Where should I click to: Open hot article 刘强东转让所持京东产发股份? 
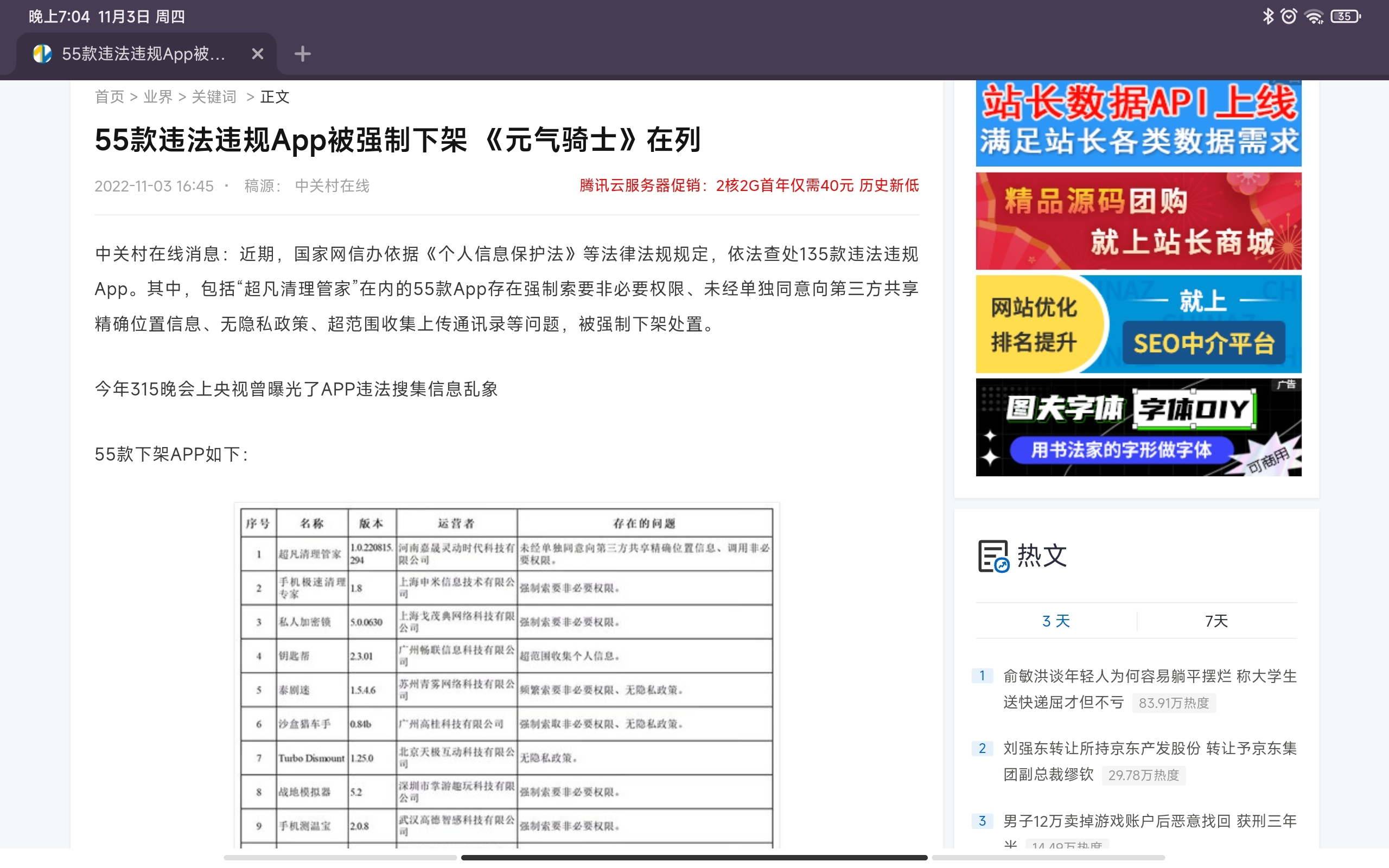(x=1150, y=761)
